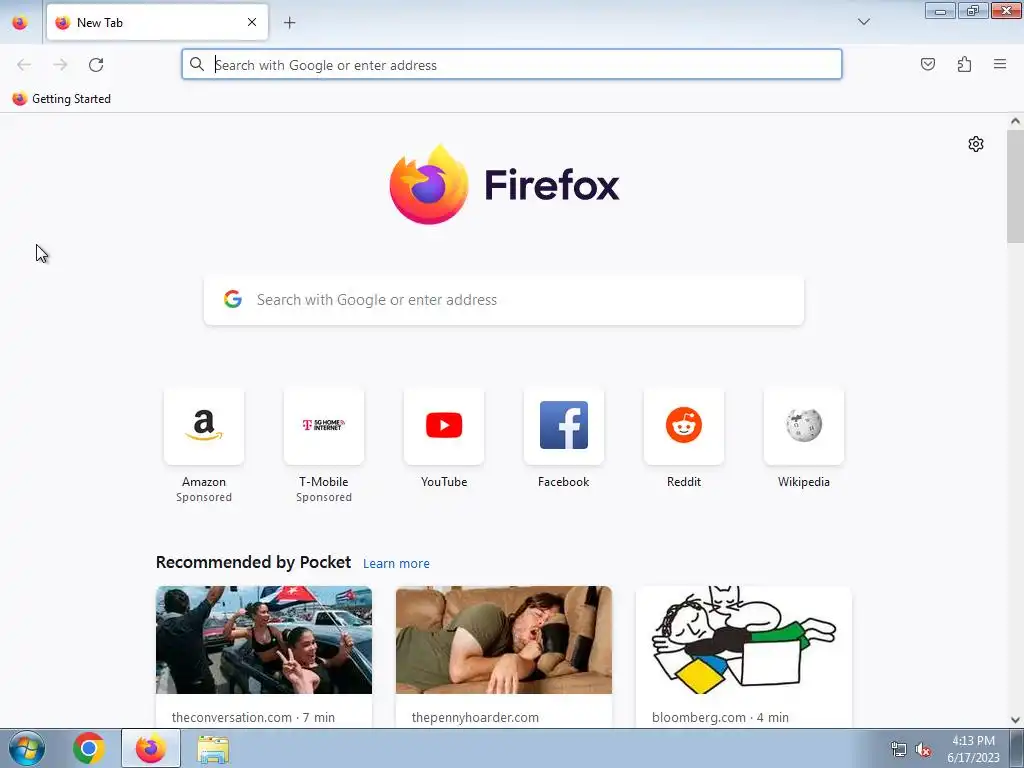Open File Explorer from taskbar

click(213, 749)
